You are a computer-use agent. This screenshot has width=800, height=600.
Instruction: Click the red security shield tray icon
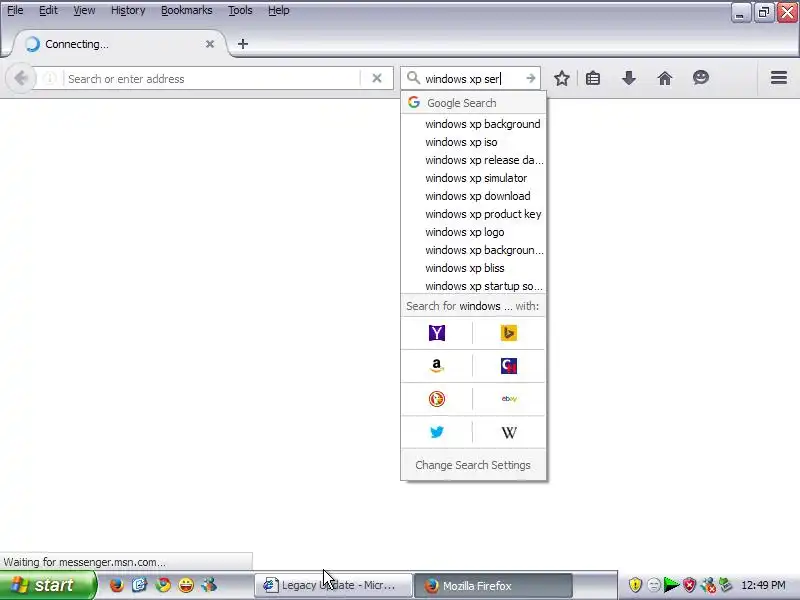(690, 585)
